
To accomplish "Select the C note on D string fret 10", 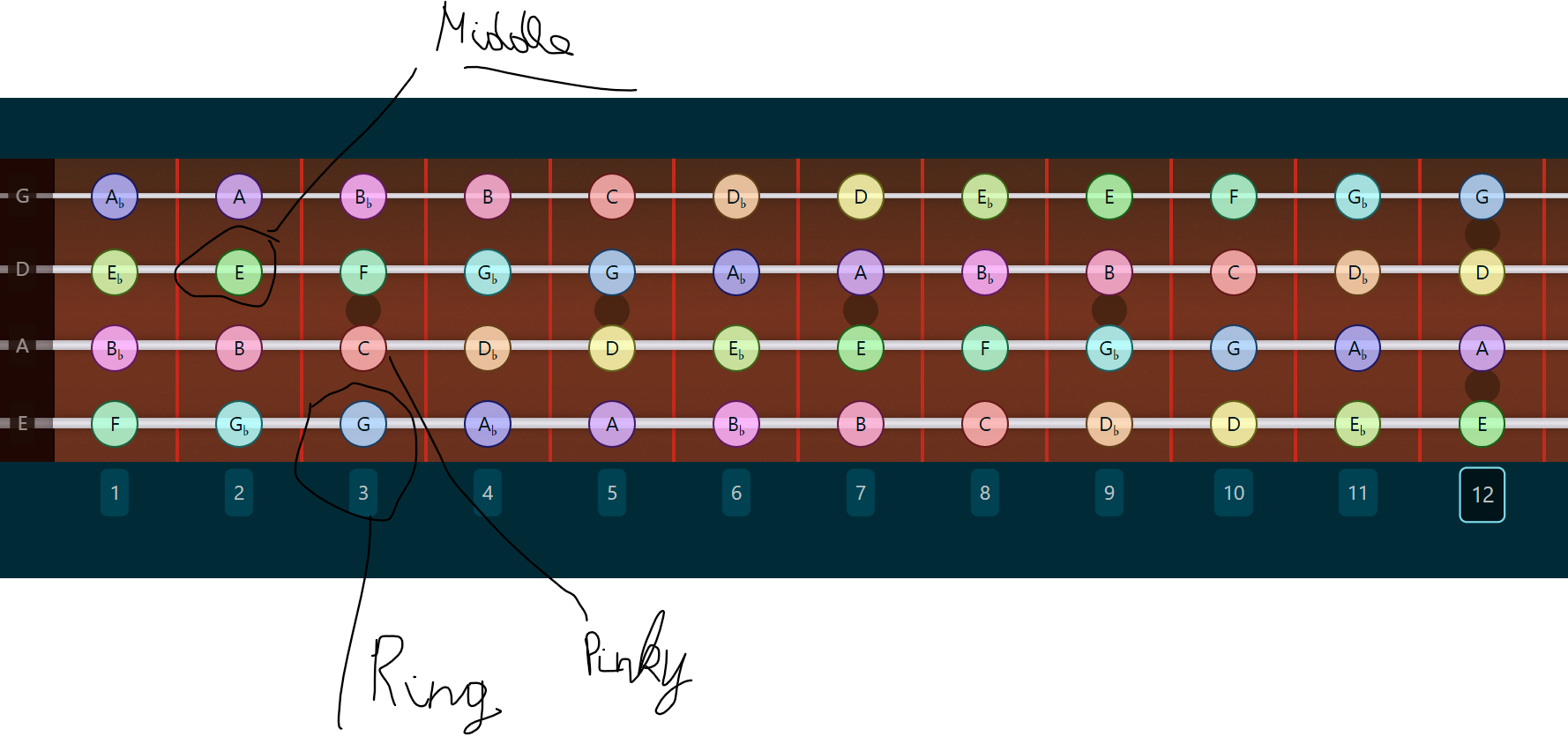I will click(1234, 272).
